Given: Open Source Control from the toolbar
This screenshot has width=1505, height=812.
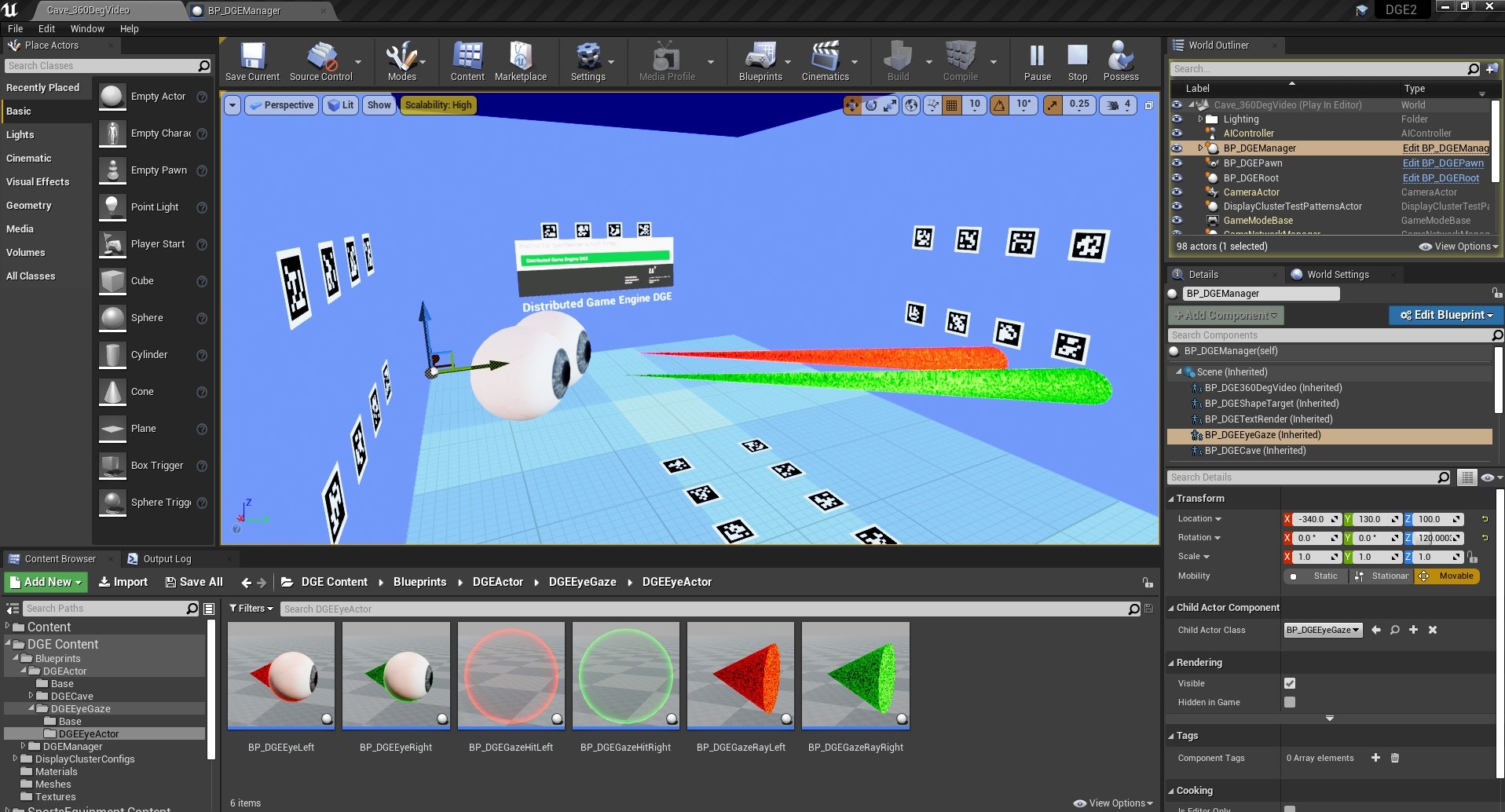Looking at the screenshot, I should [320, 61].
